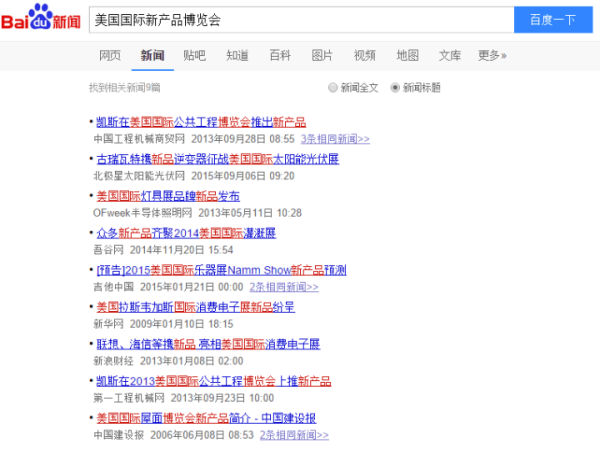Switch to the 图片 tab
Image resolution: width=600 pixels, height=452 pixels.
(x=322, y=55)
